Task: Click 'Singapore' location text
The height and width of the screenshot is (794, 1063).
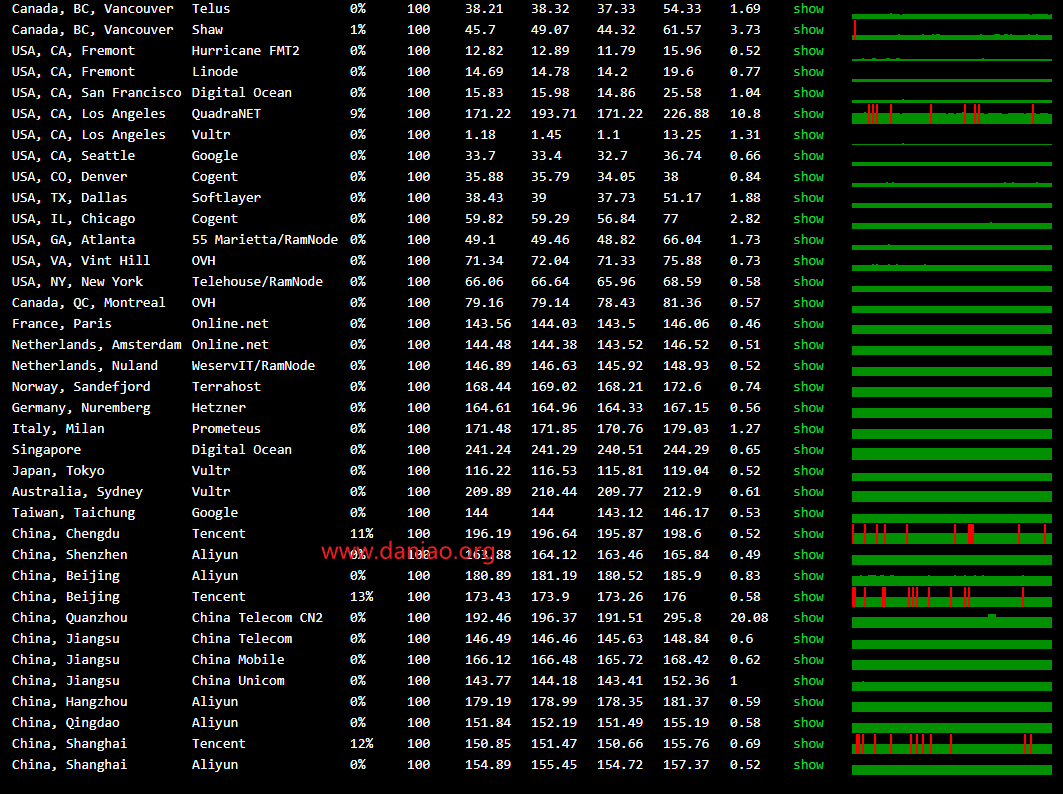Action: coord(46,450)
